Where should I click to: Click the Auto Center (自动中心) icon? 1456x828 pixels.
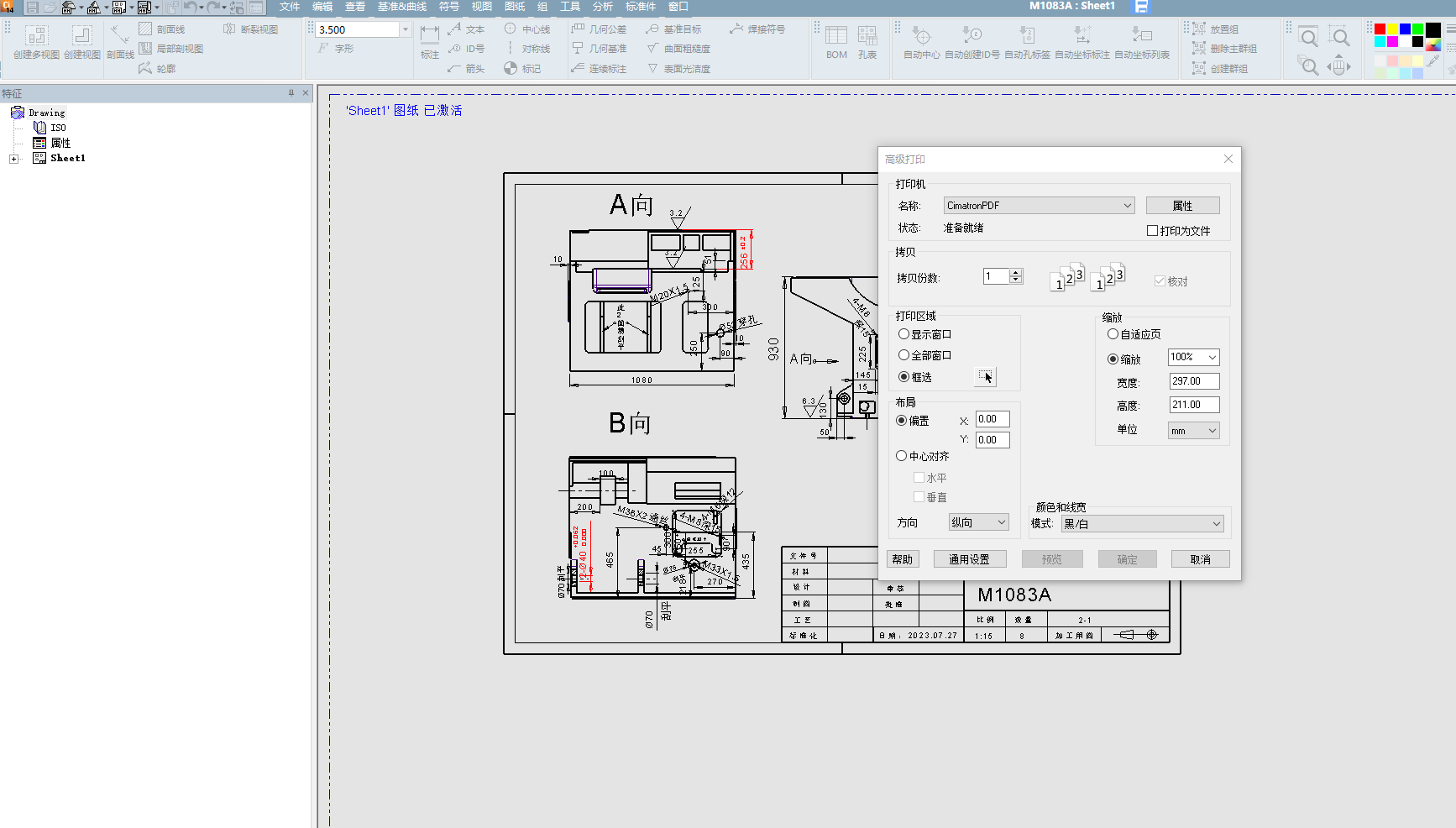pos(921,41)
